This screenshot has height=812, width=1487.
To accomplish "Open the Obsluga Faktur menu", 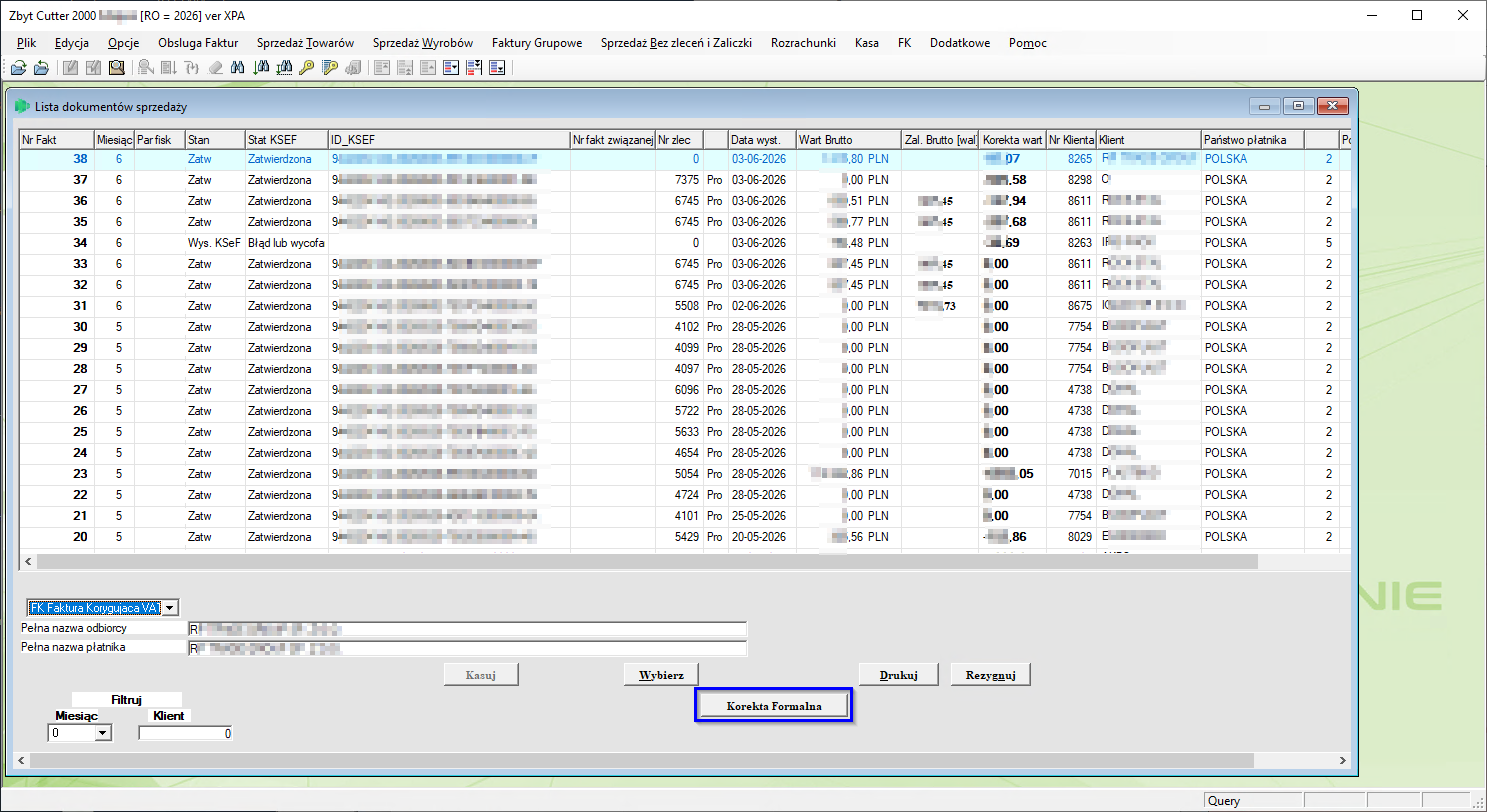I will [198, 43].
